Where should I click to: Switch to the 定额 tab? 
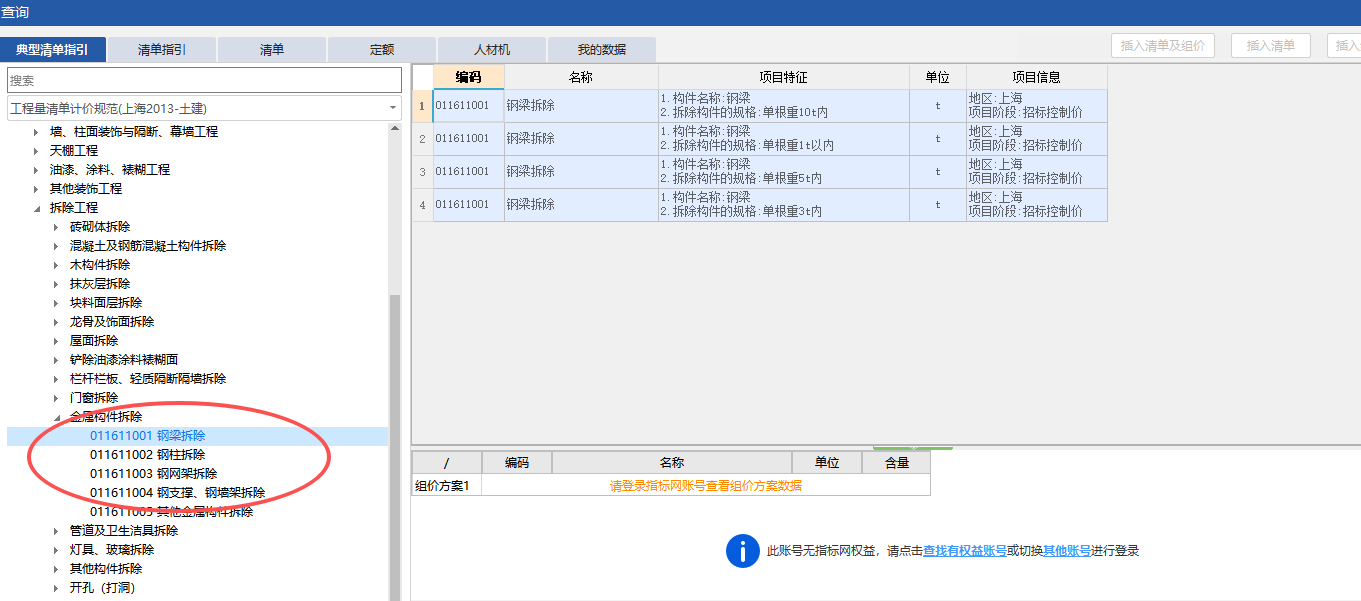[381, 48]
